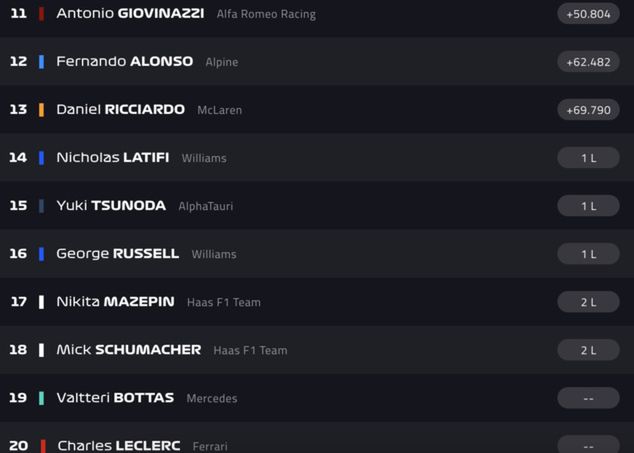This screenshot has height=453, width=634.
Task: Click position number 13 in the standings
Action: [x=18, y=110]
